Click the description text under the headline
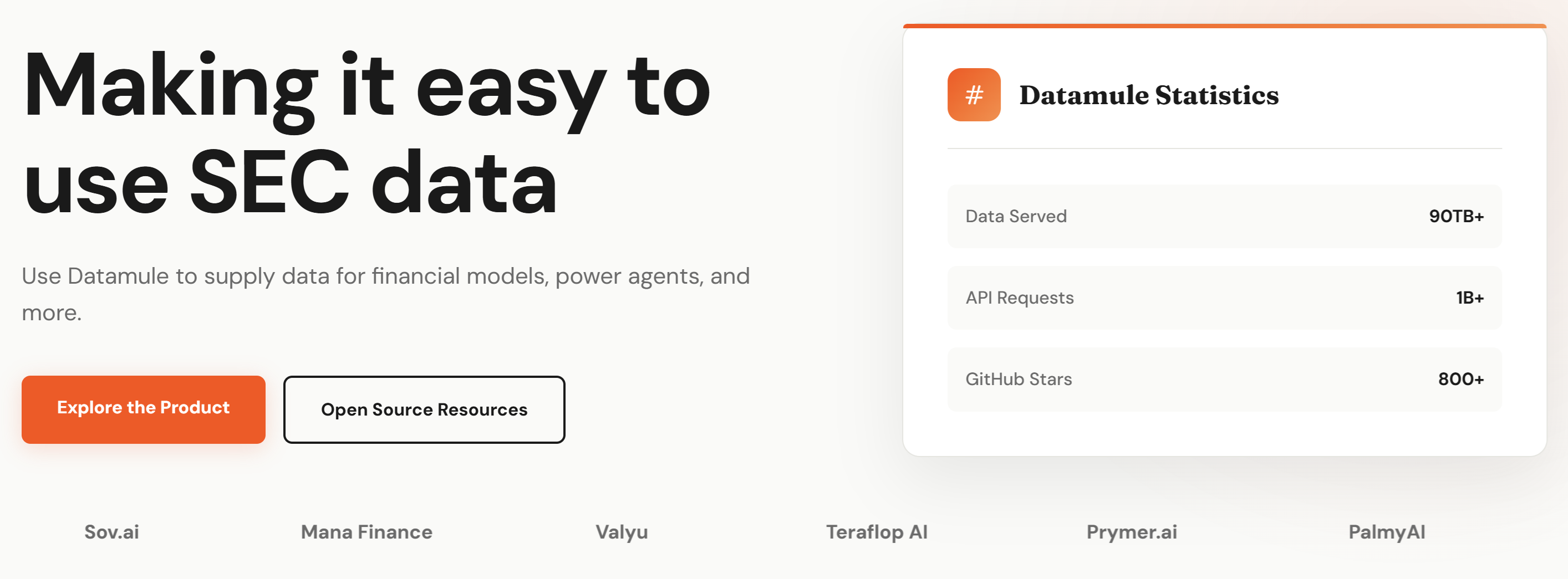The height and width of the screenshot is (579, 1568). 386,294
